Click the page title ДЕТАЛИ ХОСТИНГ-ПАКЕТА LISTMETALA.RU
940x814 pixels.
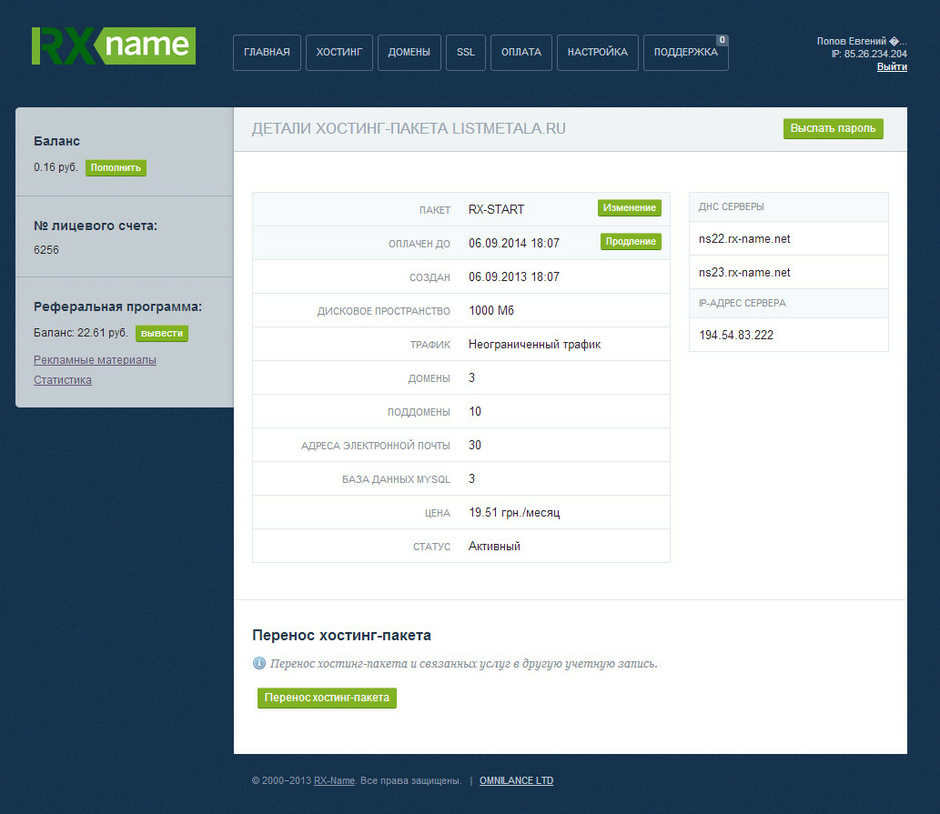pos(409,129)
